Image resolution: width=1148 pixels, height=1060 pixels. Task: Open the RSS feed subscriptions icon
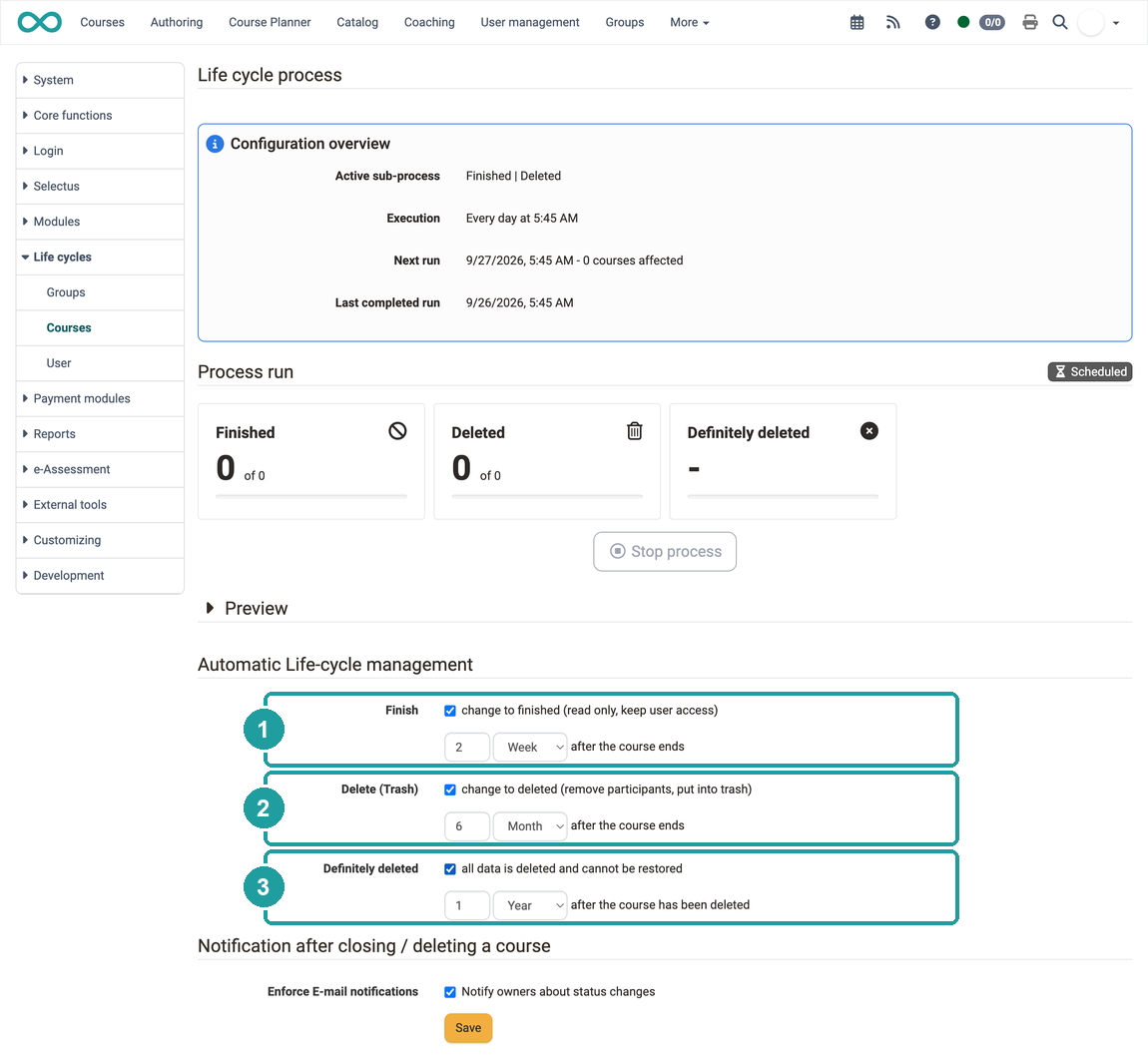[892, 22]
